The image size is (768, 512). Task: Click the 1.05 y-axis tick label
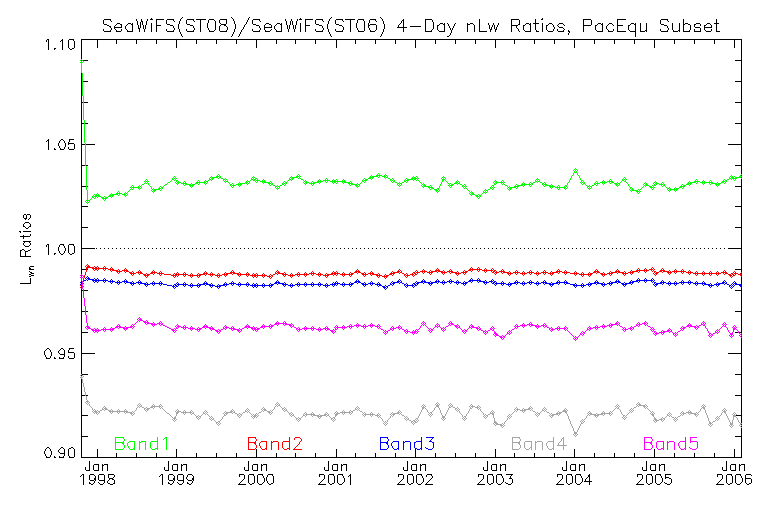click(x=59, y=145)
